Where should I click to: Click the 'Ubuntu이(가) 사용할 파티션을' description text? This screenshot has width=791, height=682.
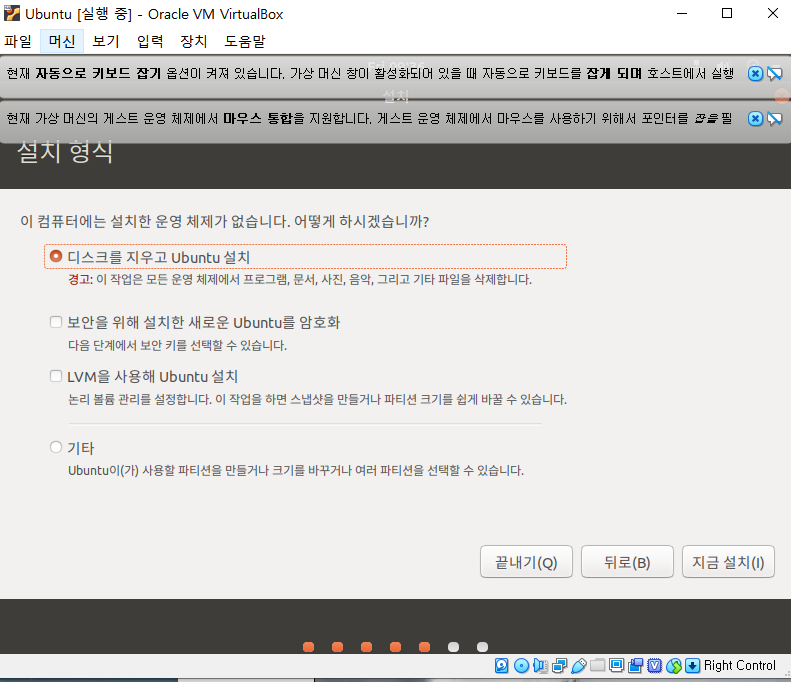(x=296, y=471)
